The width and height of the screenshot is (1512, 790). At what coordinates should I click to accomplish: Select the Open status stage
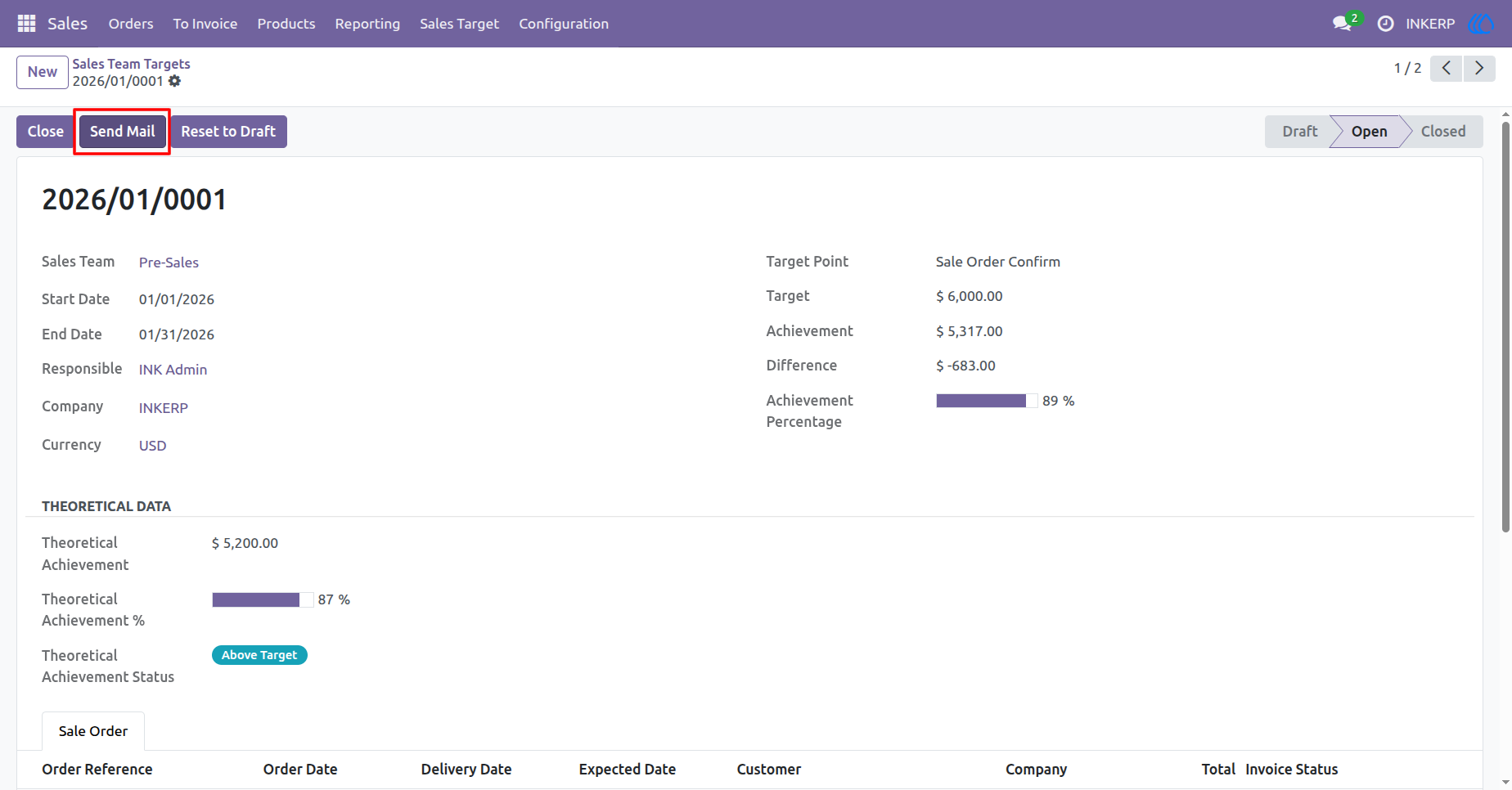pyautogui.click(x=1369, y=132)
